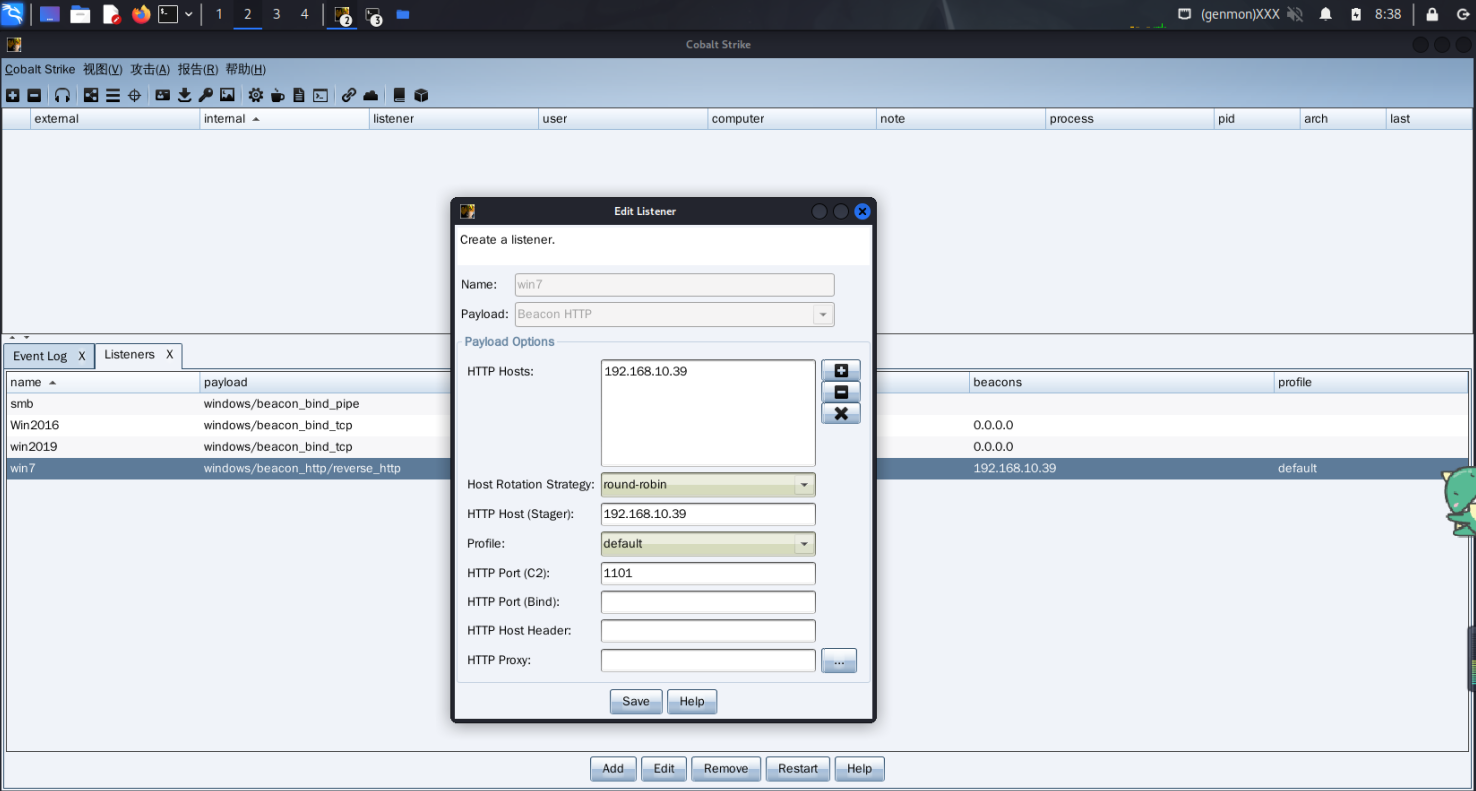Viewport: 1476px width, 791px height.
Task: Click the cloud manage web server icon
Action: 371,95
